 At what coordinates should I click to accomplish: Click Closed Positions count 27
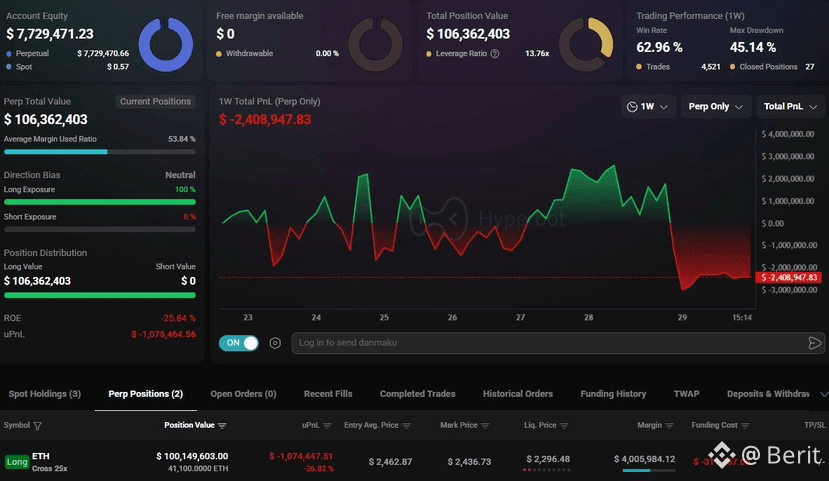coord(809,67)
